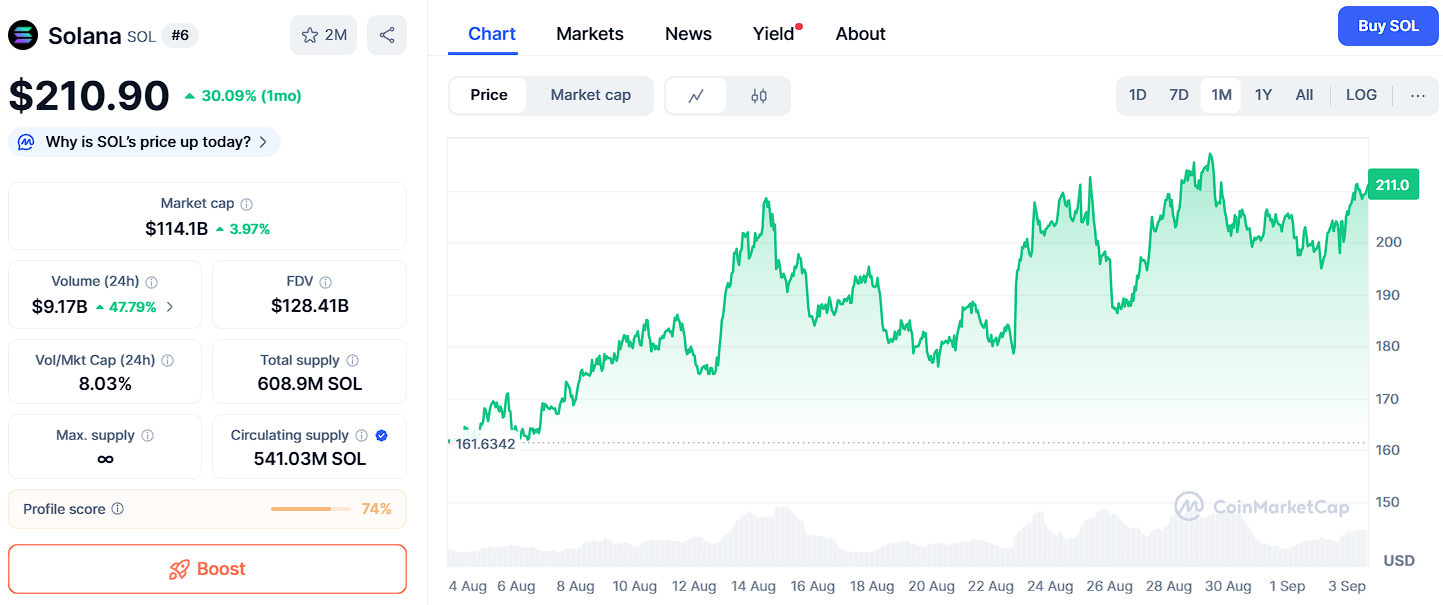1443x605 pixels.
Task: Click the Profile score progress bar
Action: (311, 509)
